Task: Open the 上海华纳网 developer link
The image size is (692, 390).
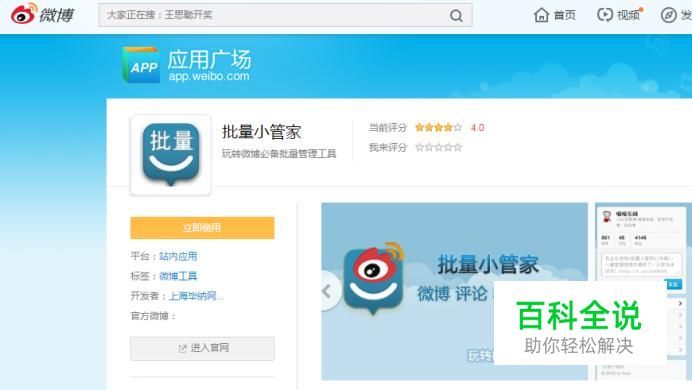Action: point(196,296)
